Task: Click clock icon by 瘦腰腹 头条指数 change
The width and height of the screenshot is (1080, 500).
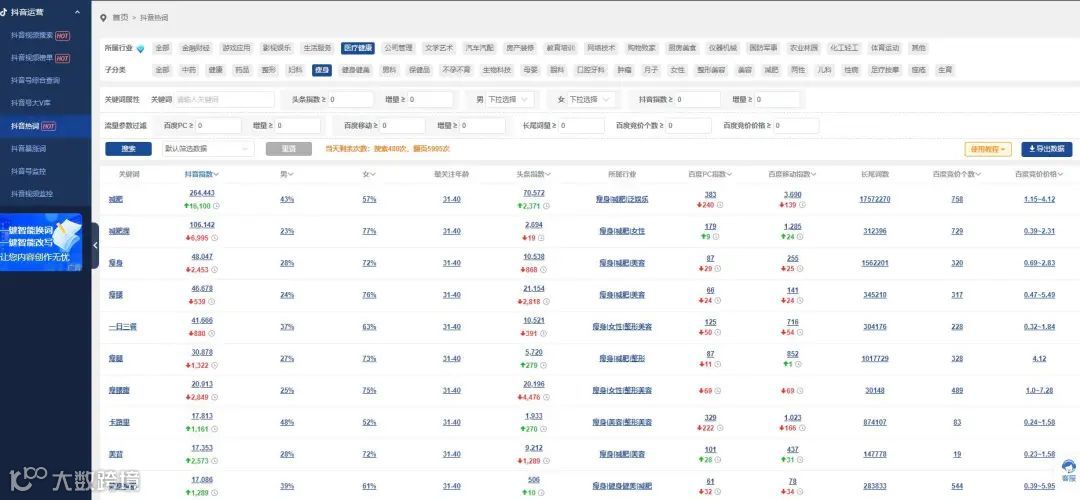Action: [x=548, y=397]
